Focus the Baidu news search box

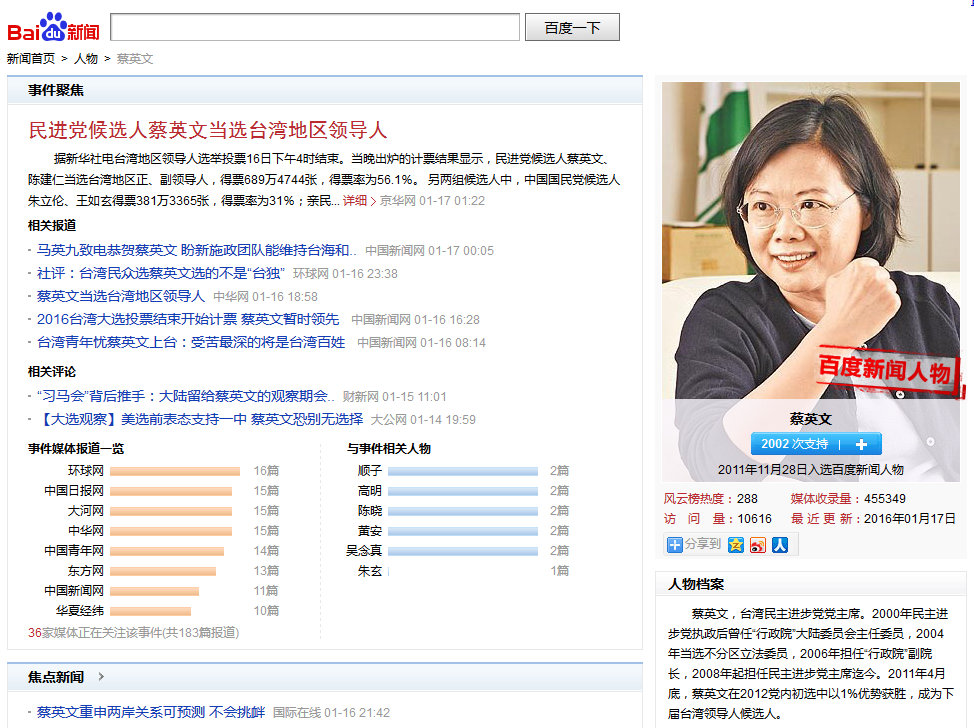tap(315, 27)
